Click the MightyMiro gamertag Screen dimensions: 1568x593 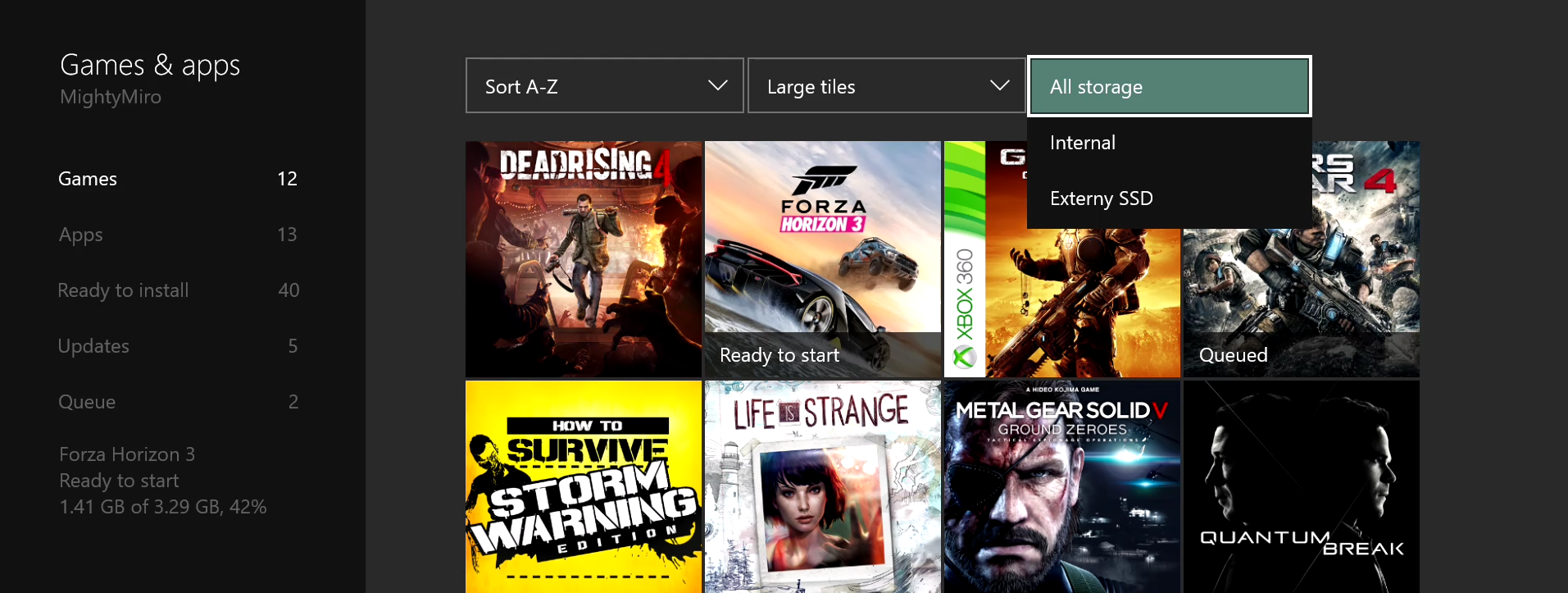[x=111, y=97]
